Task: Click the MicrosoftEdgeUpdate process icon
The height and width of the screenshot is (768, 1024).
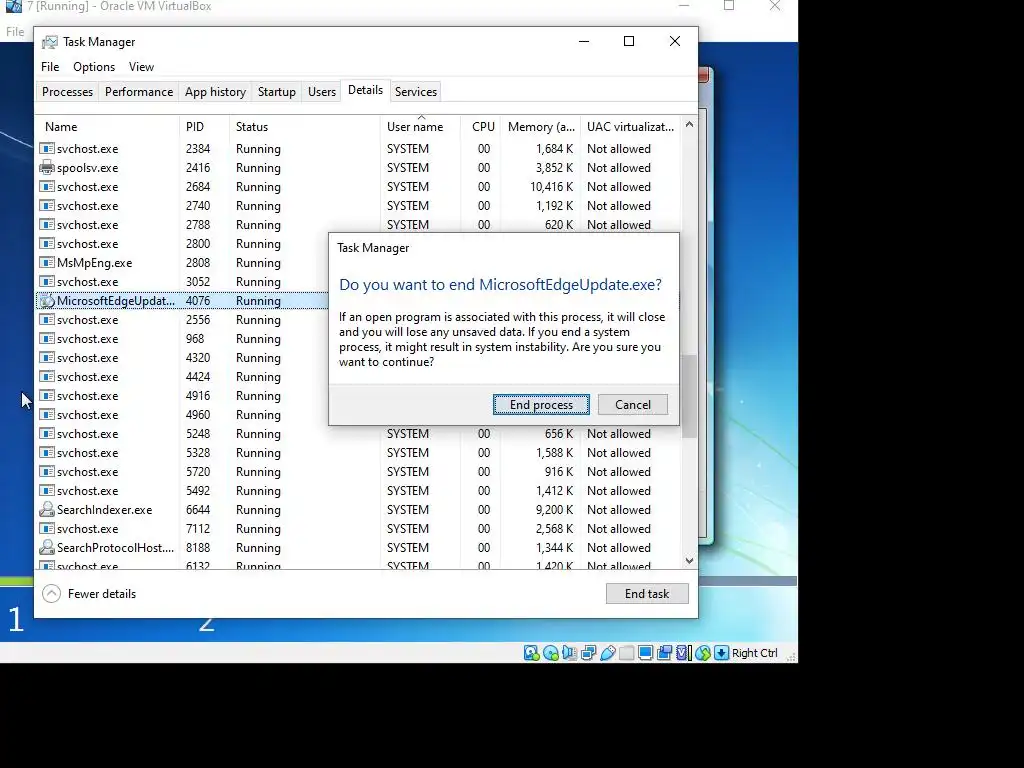Action: pyautogui.click(x=46, y=301)
